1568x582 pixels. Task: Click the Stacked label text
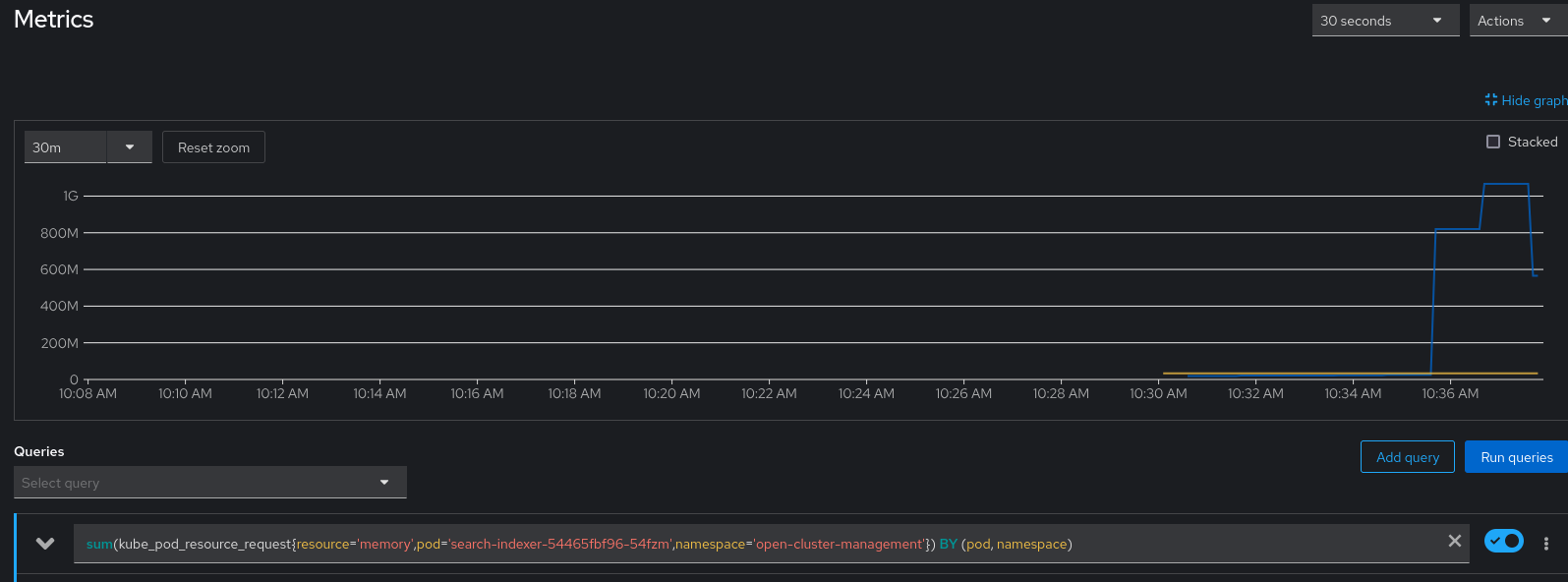pos(1532,142)
